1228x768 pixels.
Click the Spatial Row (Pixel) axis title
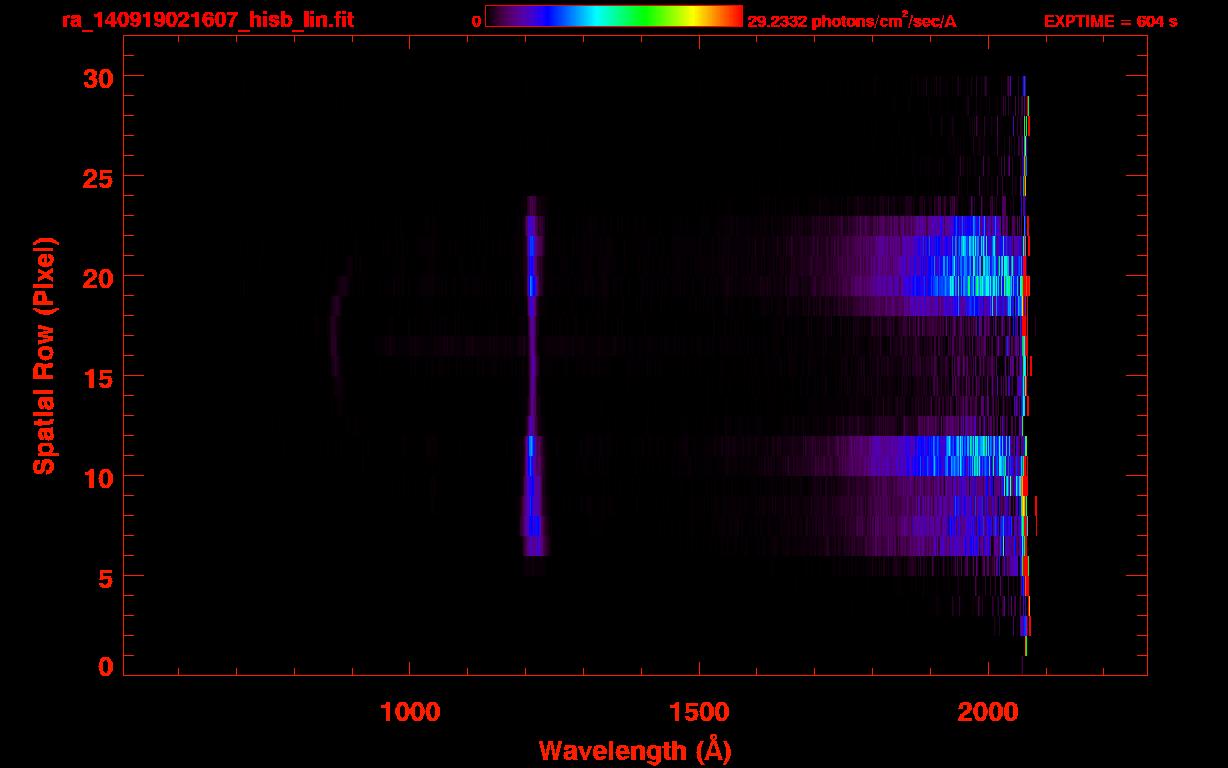[x=45, y=355]
